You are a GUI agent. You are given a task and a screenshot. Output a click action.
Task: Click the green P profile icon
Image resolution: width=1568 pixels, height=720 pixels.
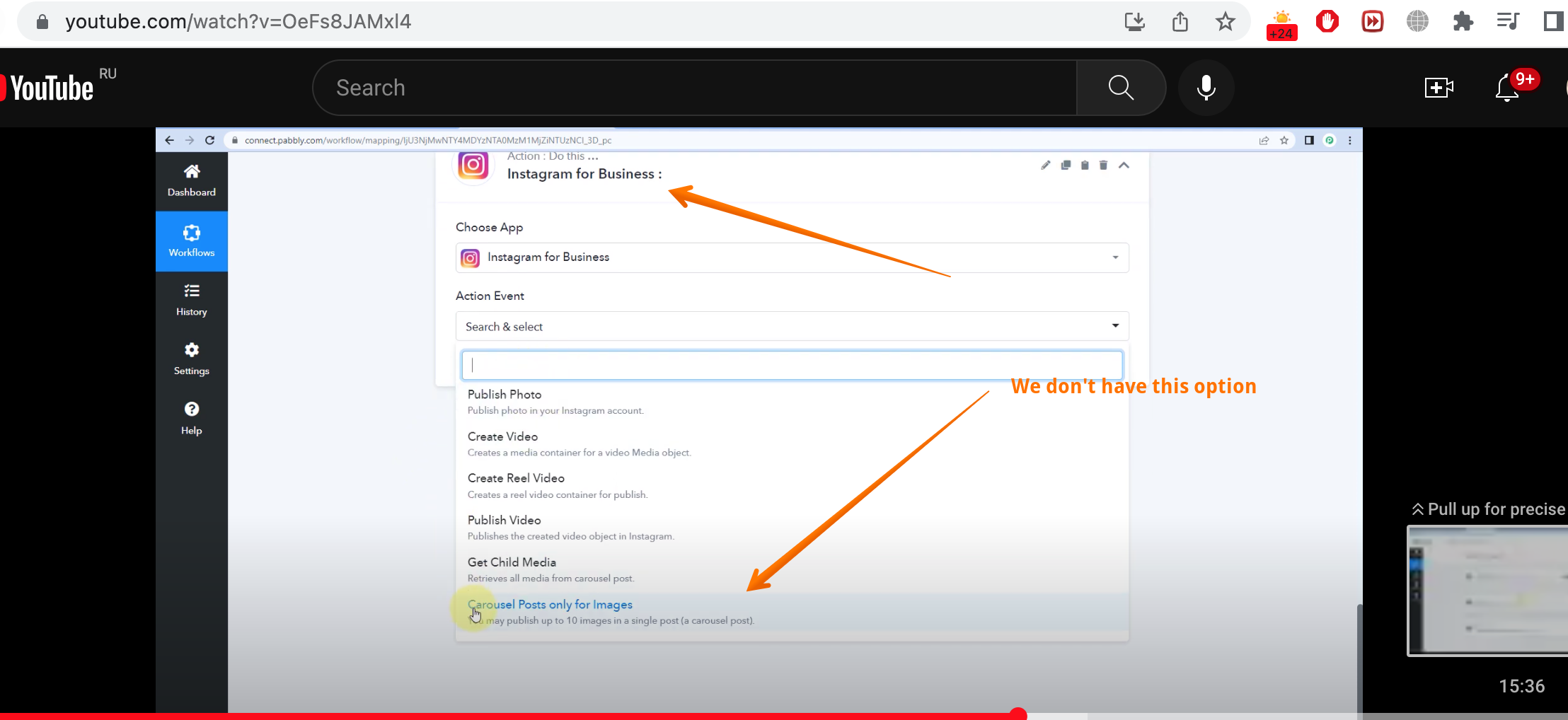pyautogui.click(x=1330, y=140)
